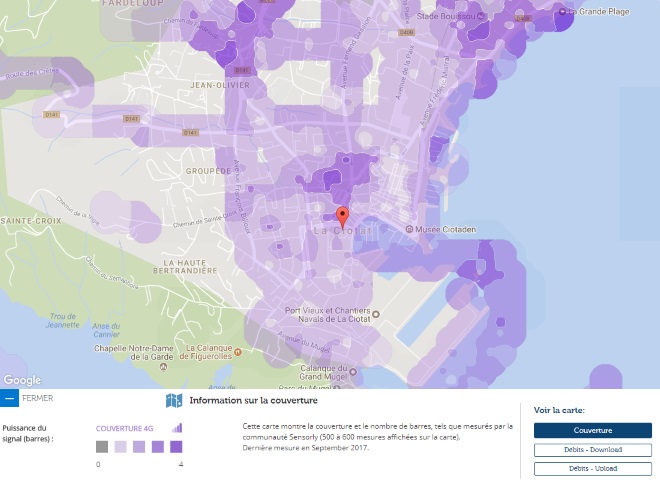The height and width of the screenshot is (490, 660).
Task: Click the signal bars icon
Action: coord(177,428)
